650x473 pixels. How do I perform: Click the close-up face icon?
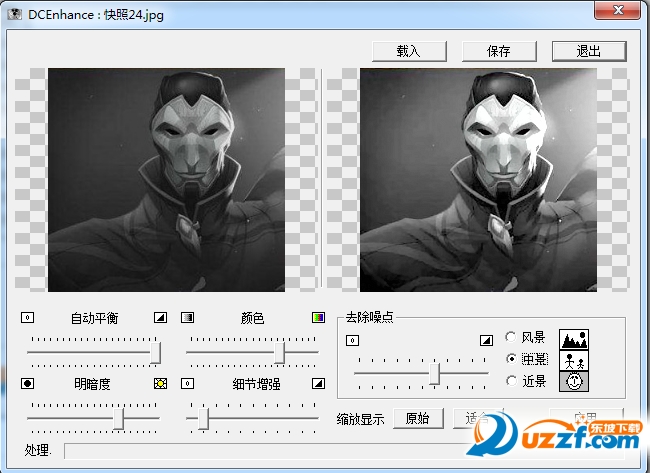coord(573,381)
